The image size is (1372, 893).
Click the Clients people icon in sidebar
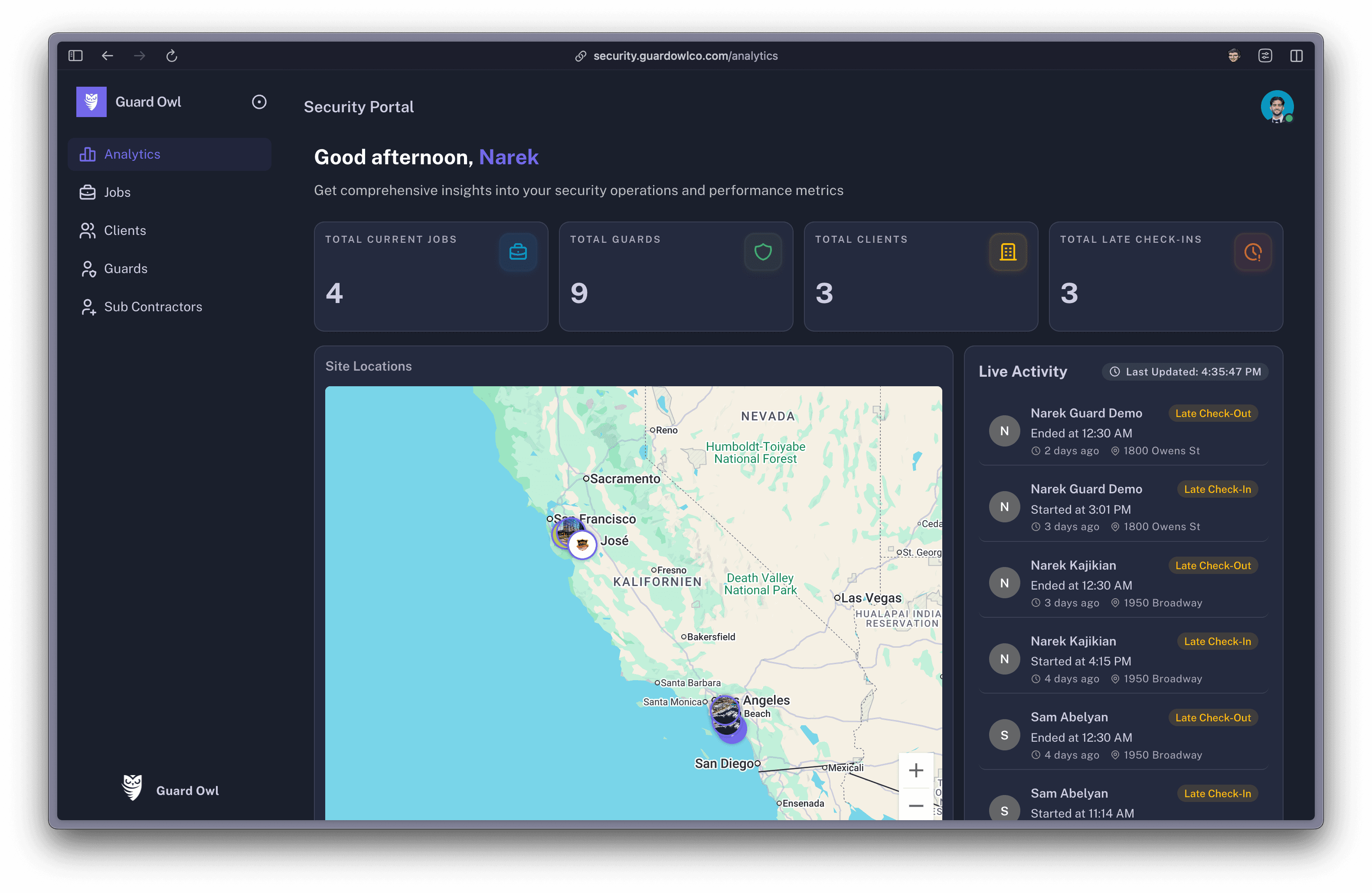click(x=87, y=230)
